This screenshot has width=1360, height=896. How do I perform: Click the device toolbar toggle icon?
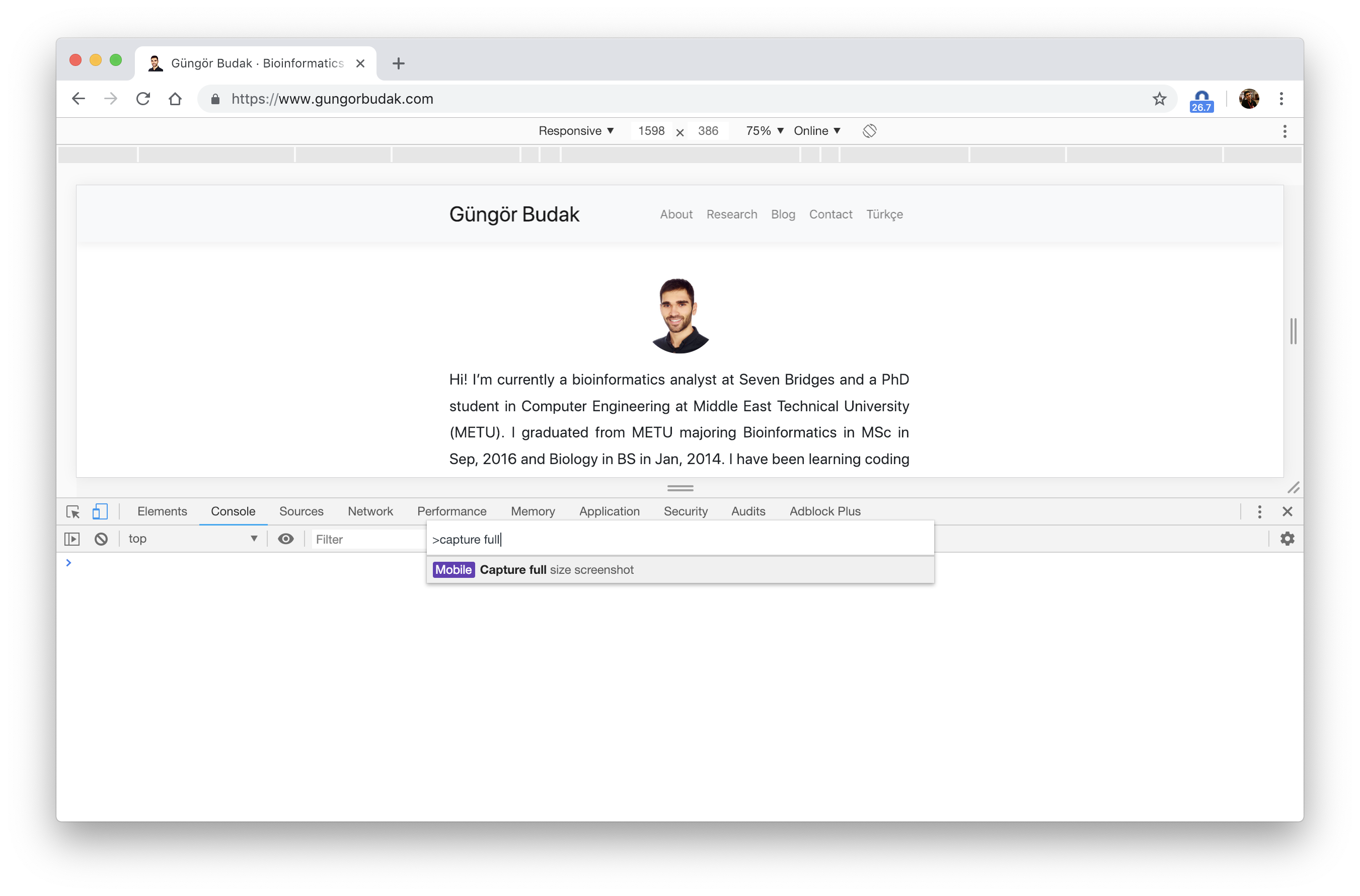point(100,510)
